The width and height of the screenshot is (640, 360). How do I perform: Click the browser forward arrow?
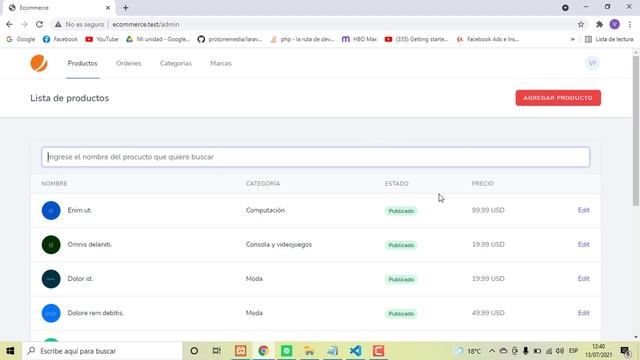click(x=24, y=24)
